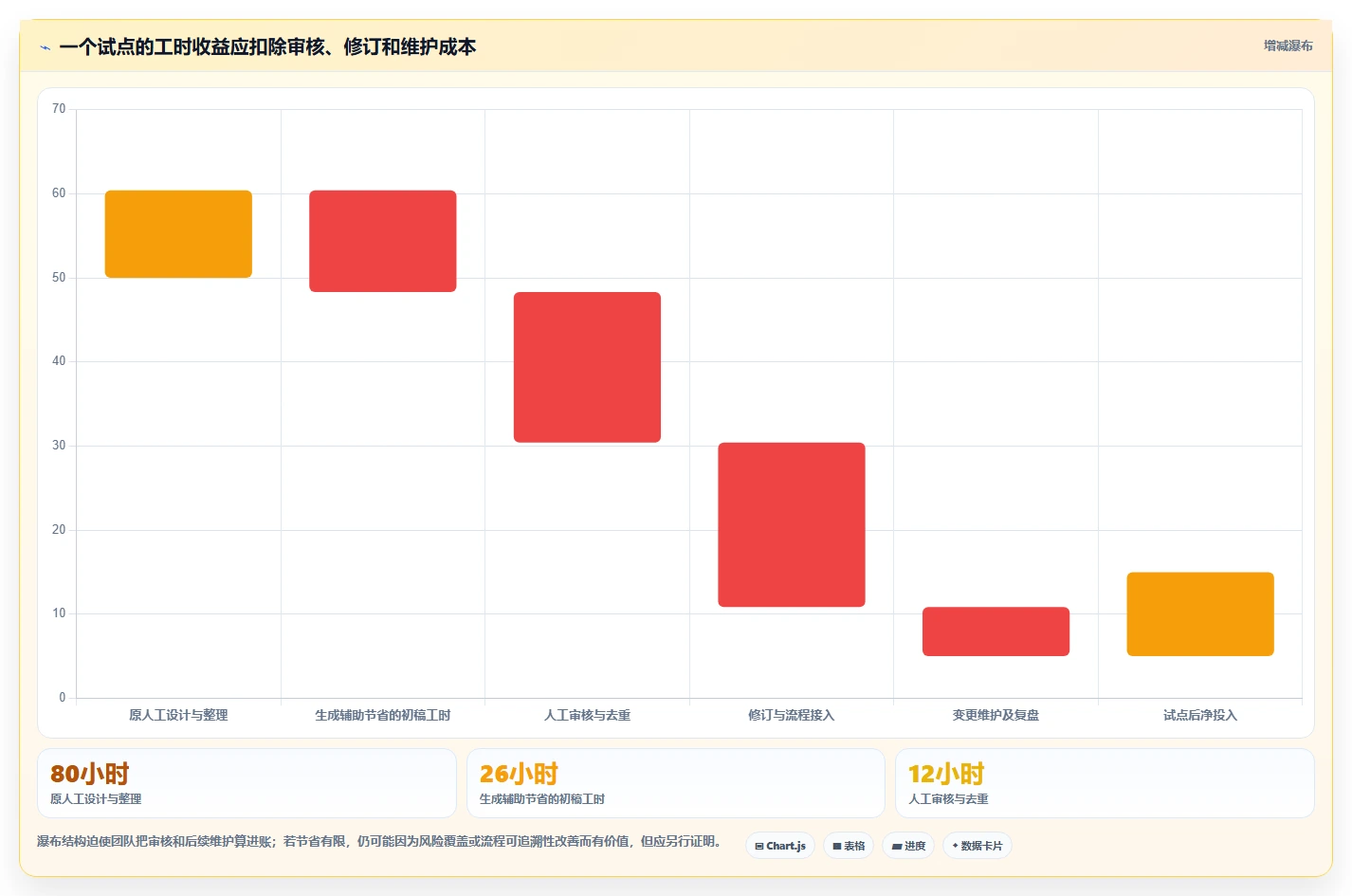The image size is (1352, 896).
Task: Click the chart title about 工时收益
Action: tap(267, 47)
